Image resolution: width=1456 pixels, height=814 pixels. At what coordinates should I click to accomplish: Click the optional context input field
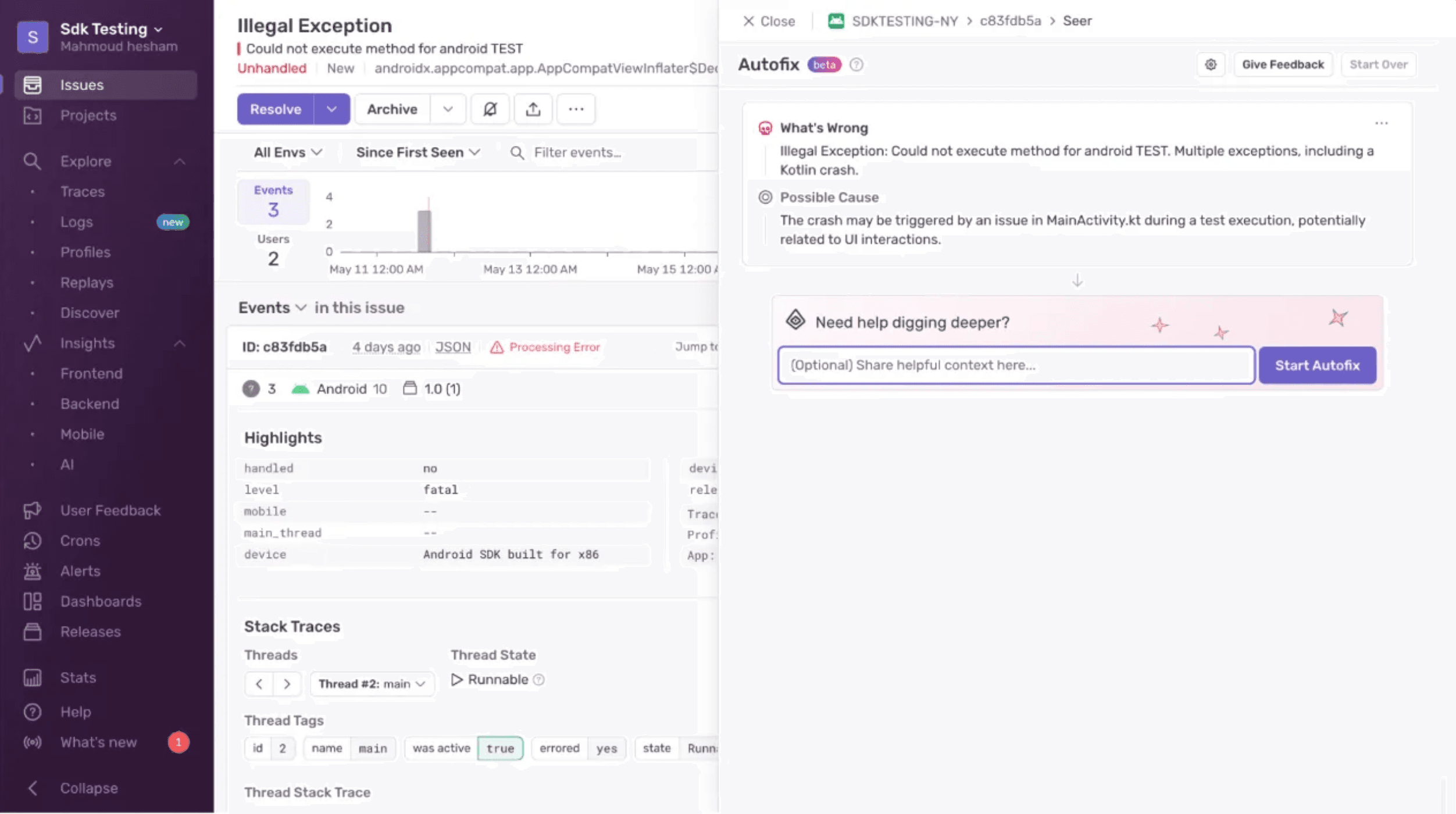pos(1016,365)
